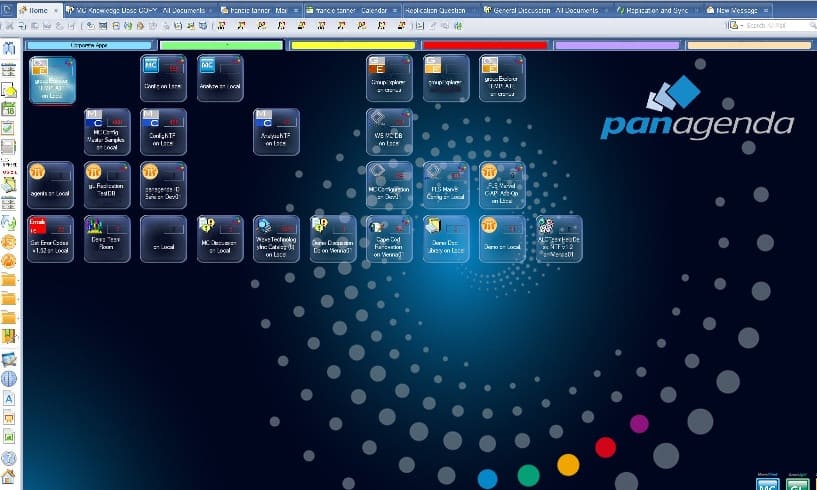
Task: Select the yellow workspace page tab
Action: tap(353, 45)
